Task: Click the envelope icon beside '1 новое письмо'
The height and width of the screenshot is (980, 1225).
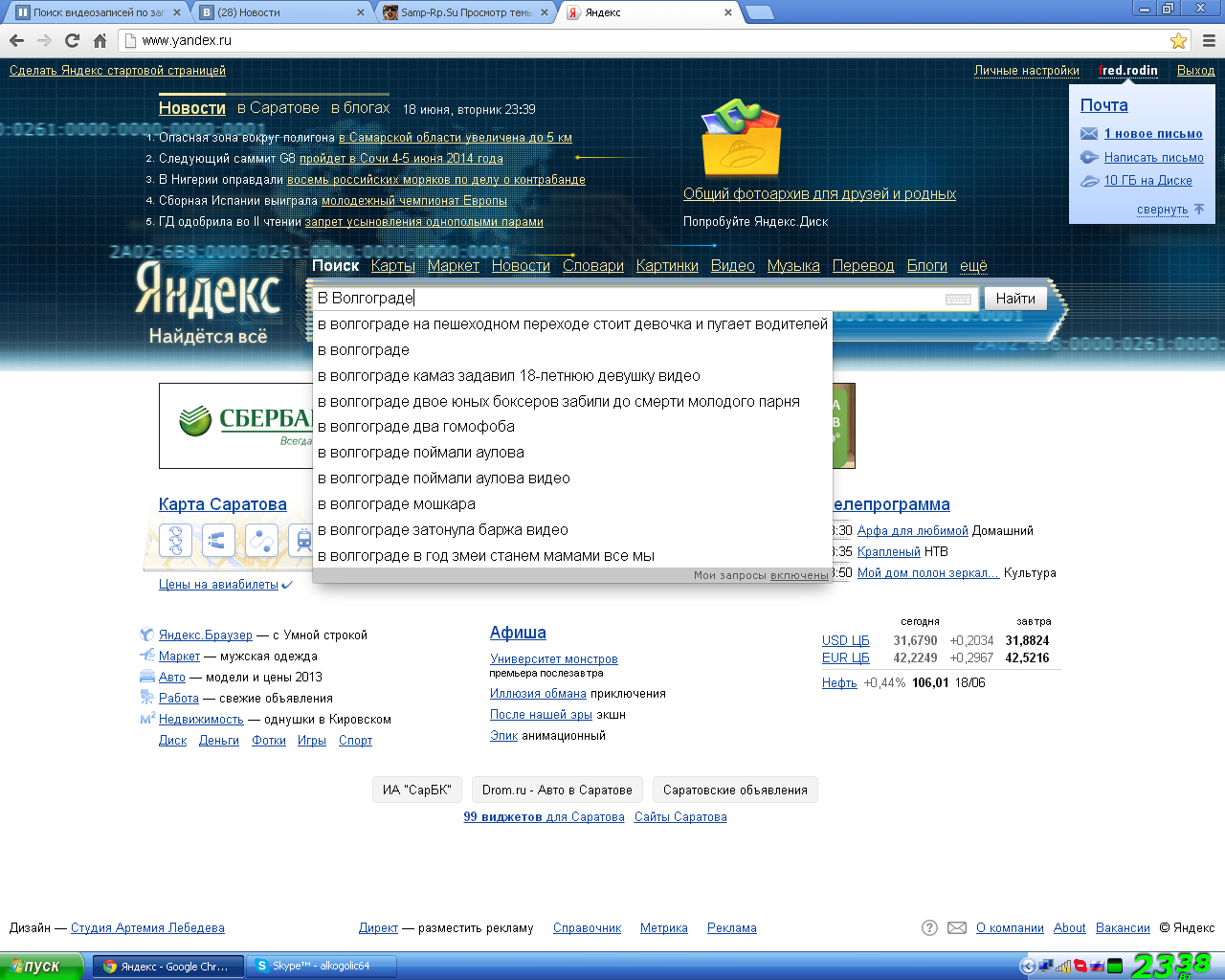Action: coord(1089,134)
